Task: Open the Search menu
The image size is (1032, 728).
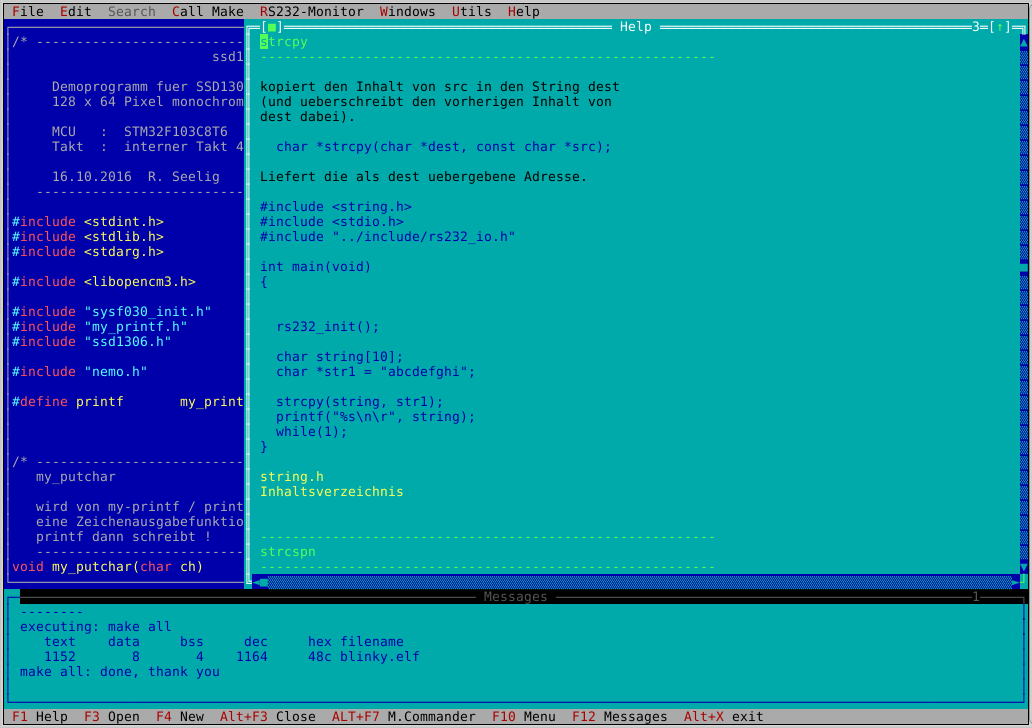Action: 132,11
